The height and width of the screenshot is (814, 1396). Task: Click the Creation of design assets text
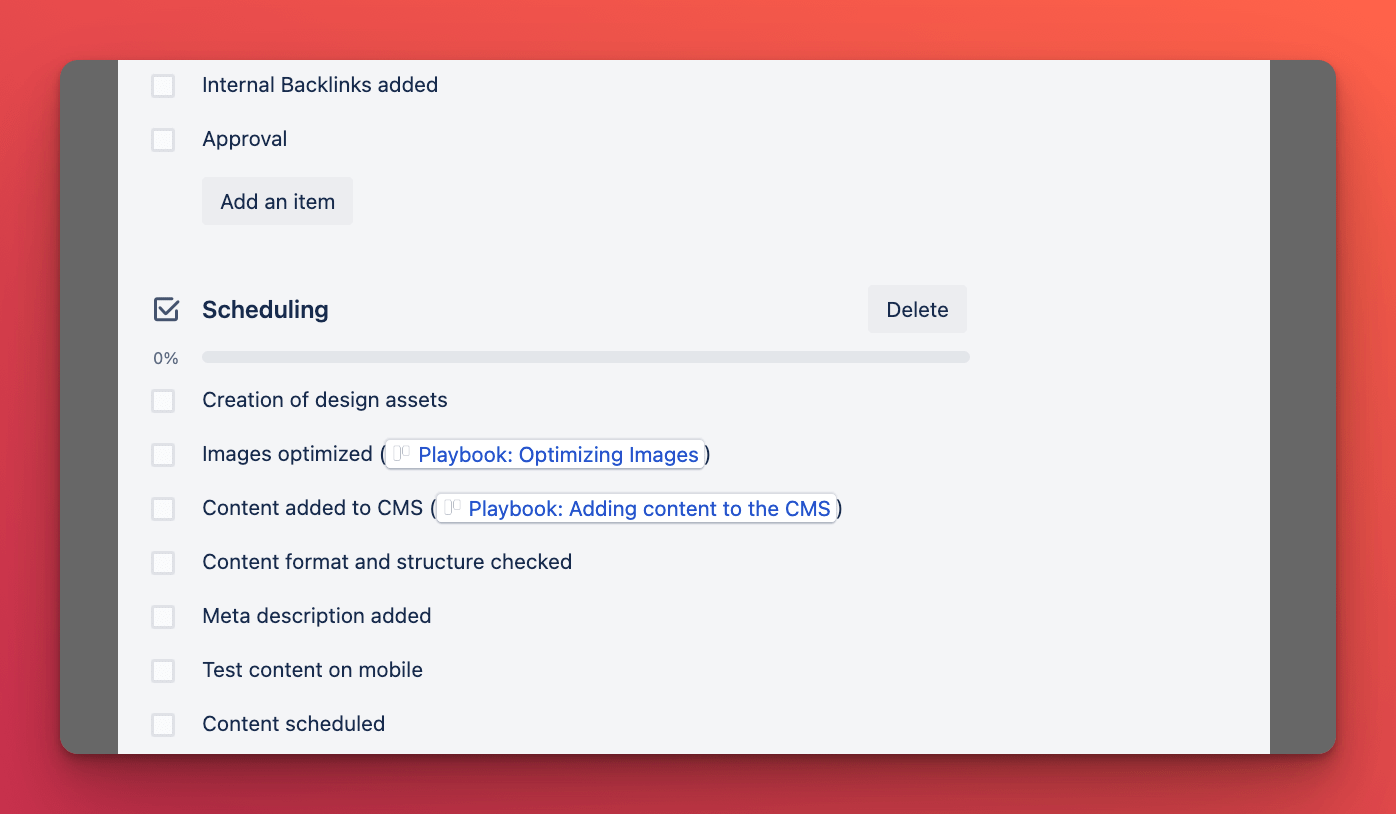click(x=325, y=400)
